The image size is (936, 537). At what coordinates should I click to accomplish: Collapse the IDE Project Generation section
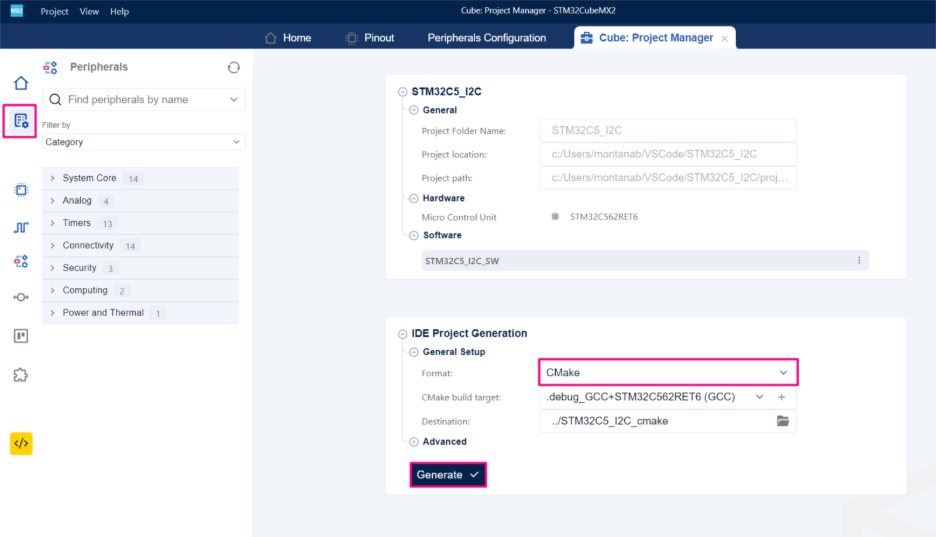coord(402,334)
